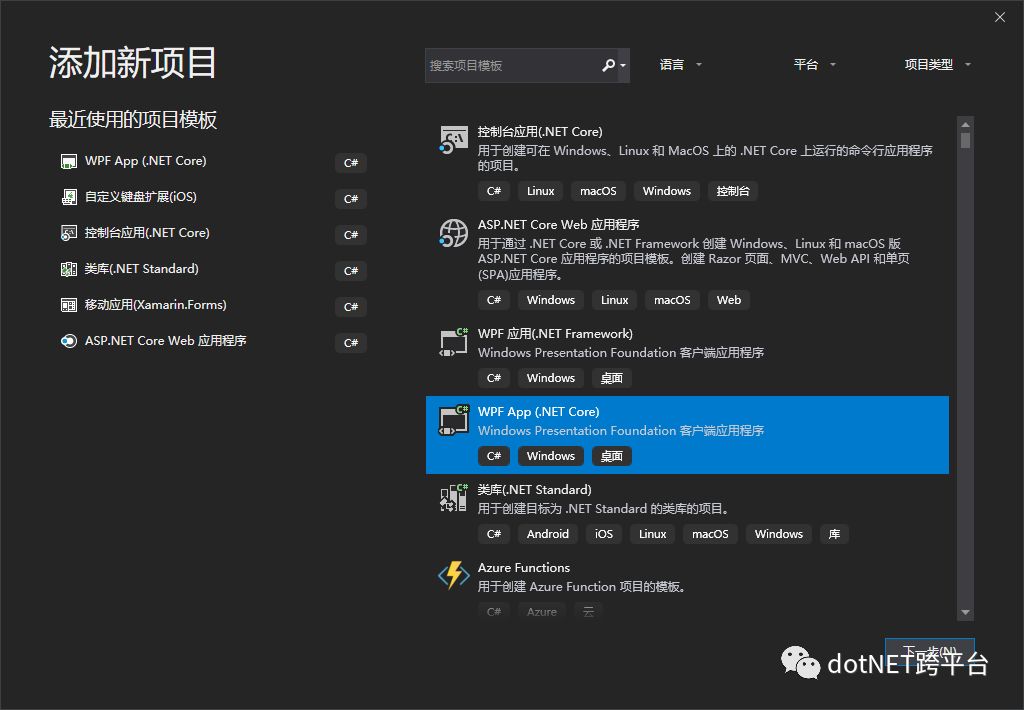
Task: Close the 添加新项目 dialog
Action: click(x=1000, y=18)
